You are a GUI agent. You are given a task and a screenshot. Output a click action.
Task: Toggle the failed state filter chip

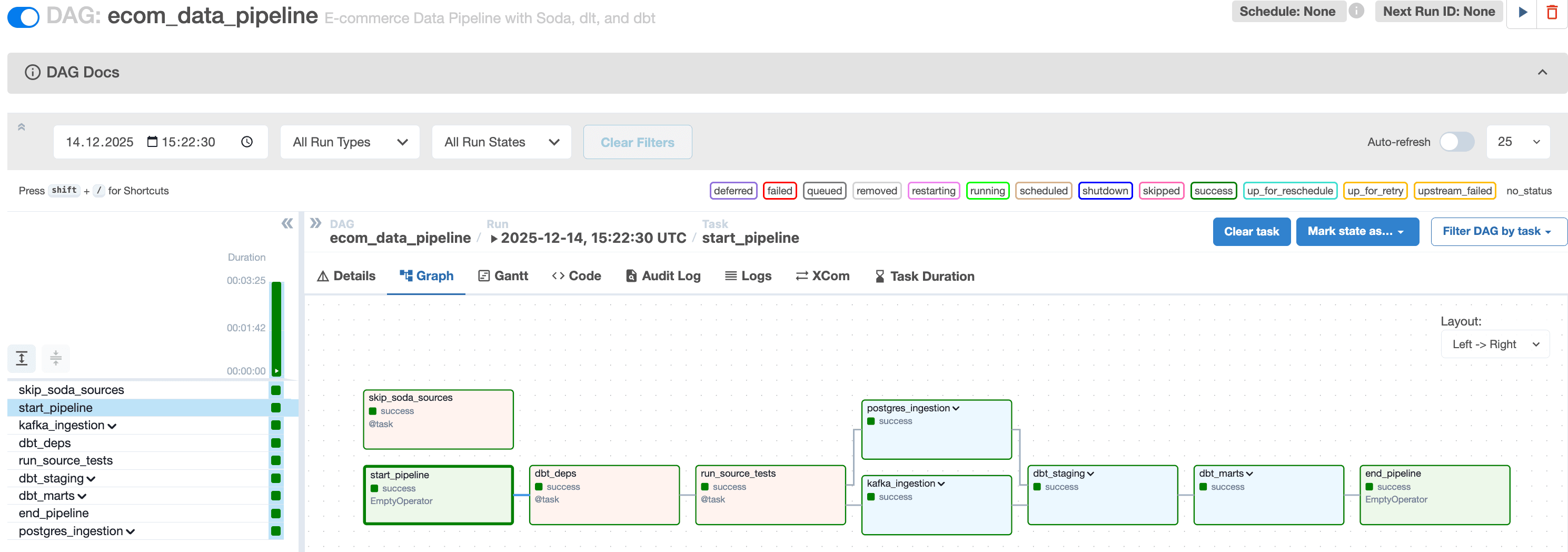click(780, 191)
